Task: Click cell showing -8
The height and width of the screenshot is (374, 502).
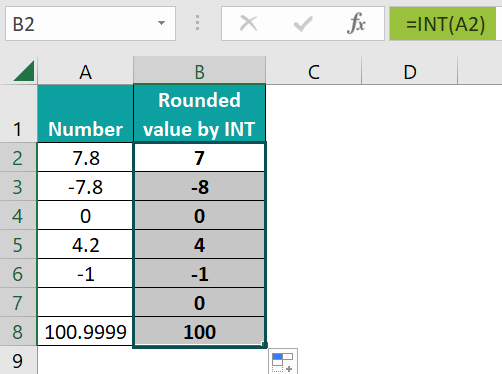Action: click(x=199, y=186)
